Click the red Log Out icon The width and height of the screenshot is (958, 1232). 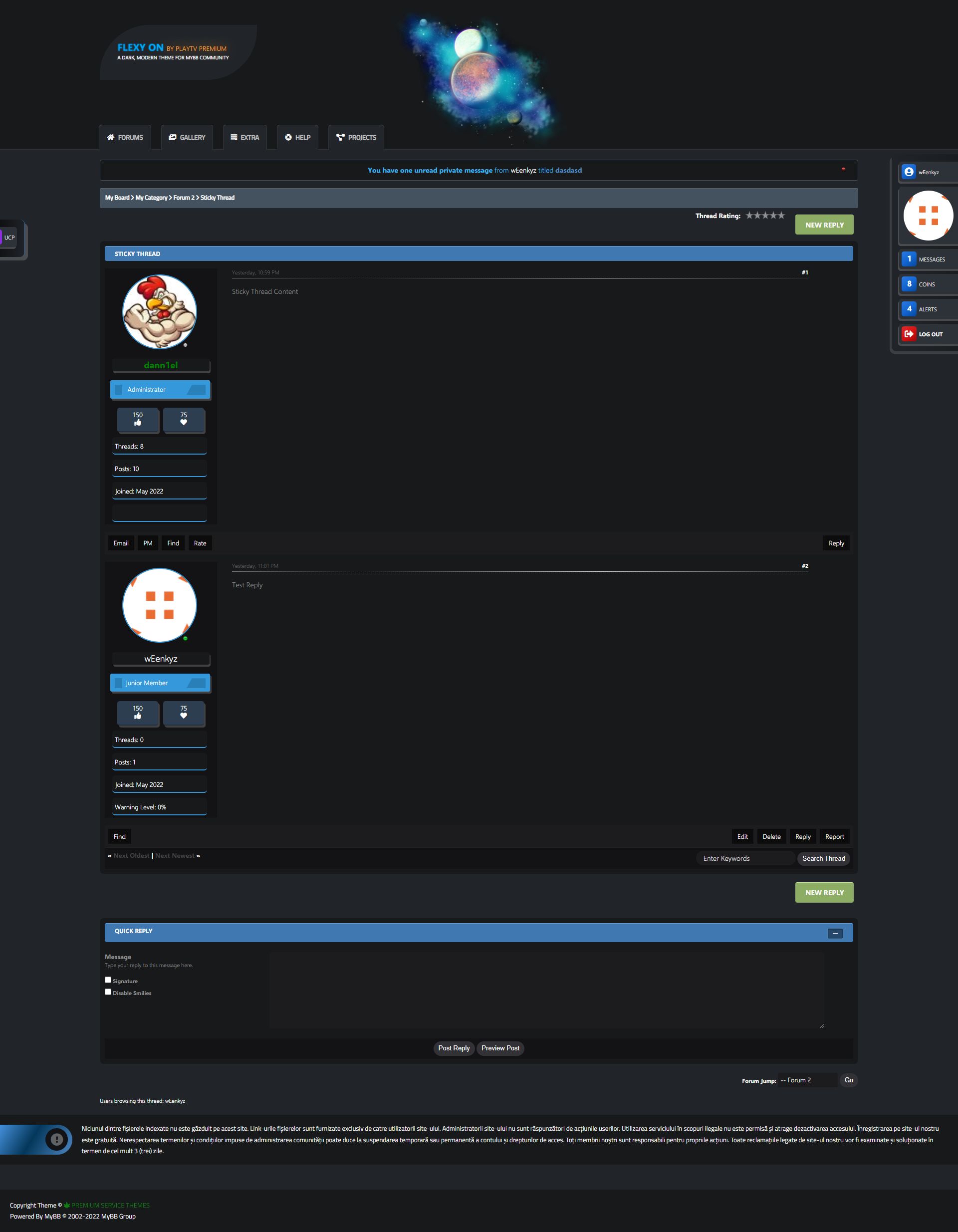pyautogui.click(x=908, y=334)
